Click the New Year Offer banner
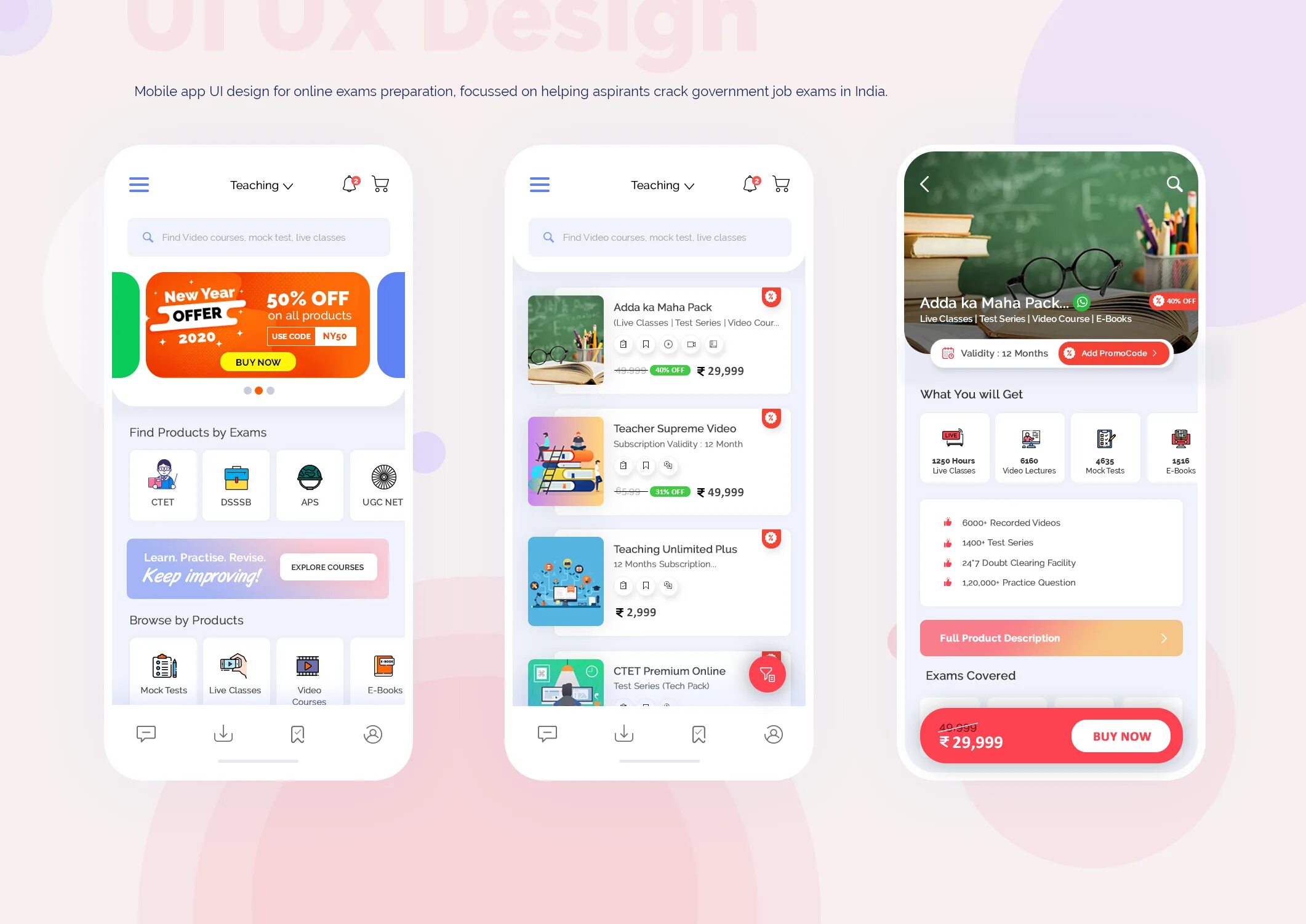1306x924 pixels. [258, 324]
